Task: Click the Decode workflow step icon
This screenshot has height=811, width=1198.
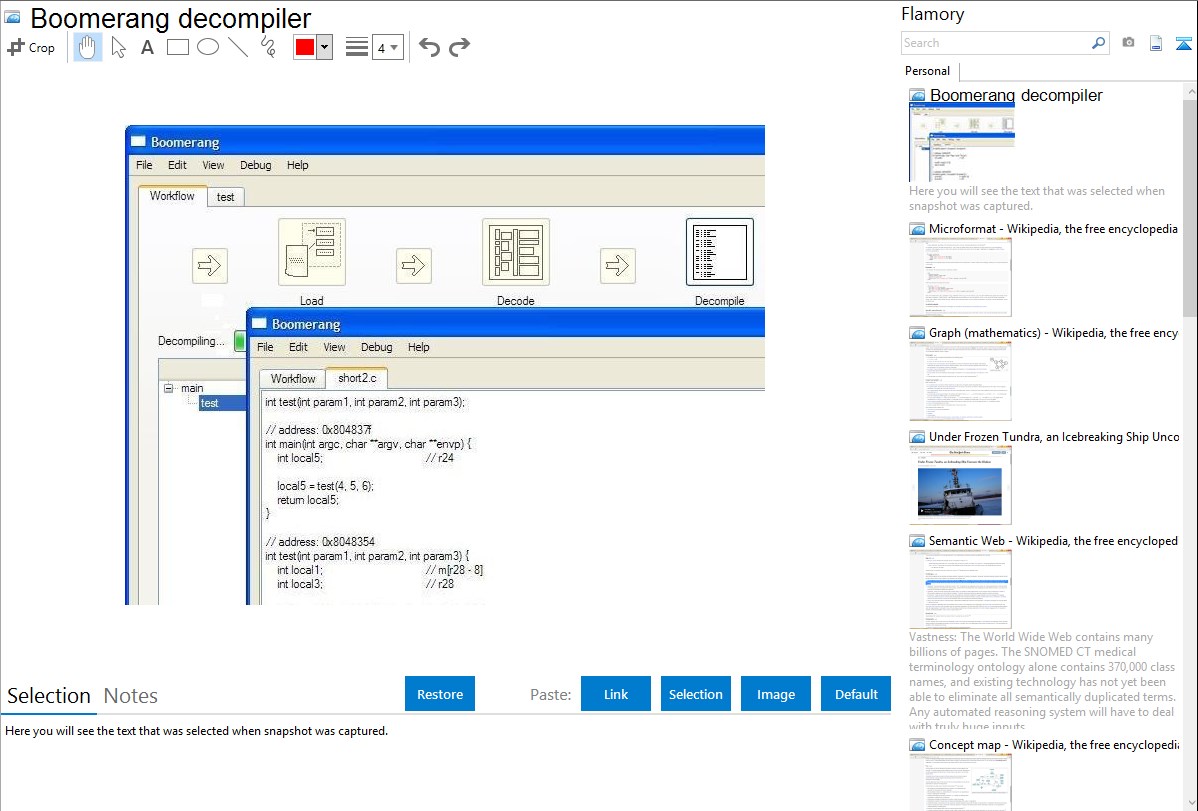Action: pos(516,252)
